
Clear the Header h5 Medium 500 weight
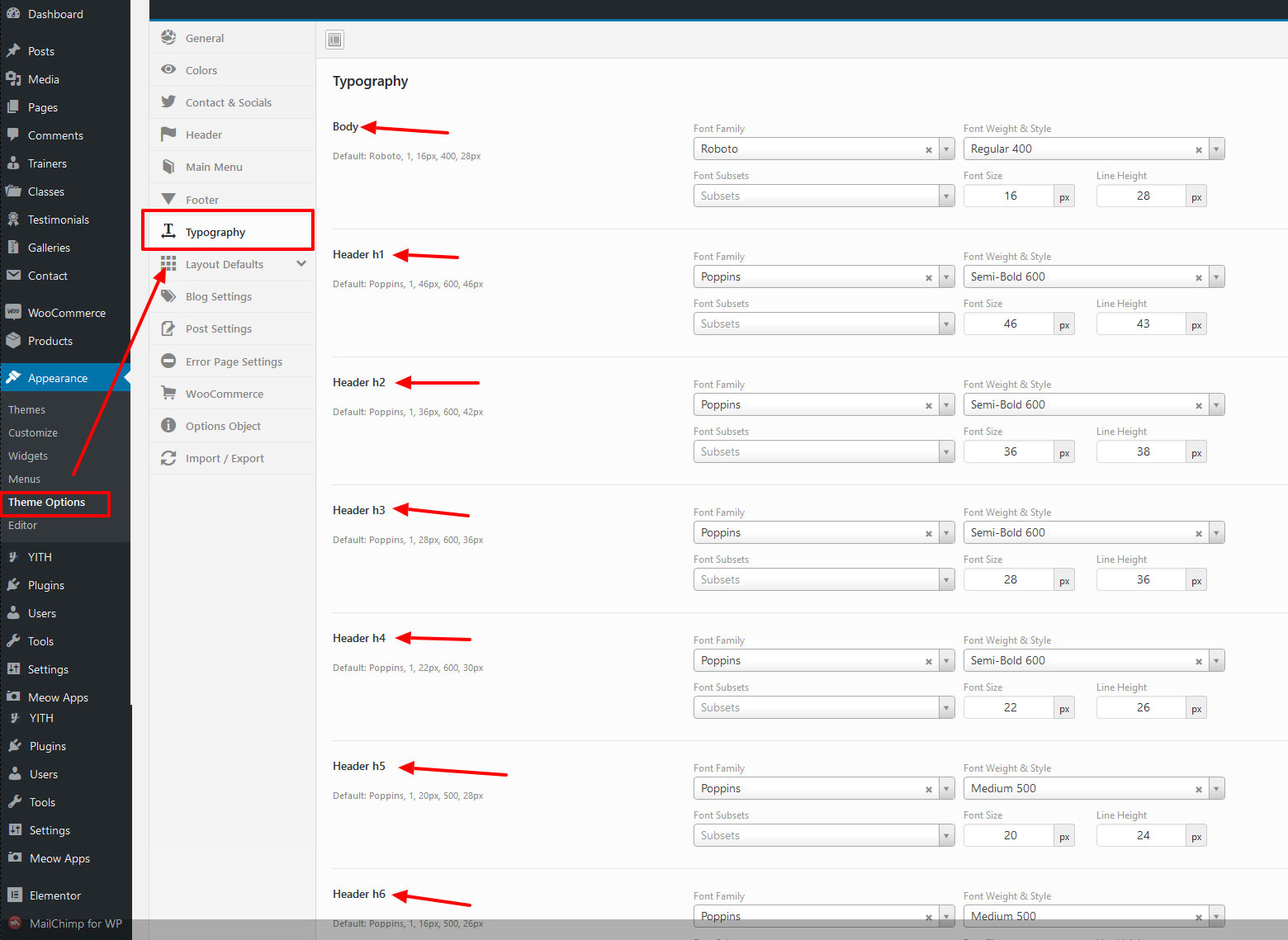[x=1199, y=790]
